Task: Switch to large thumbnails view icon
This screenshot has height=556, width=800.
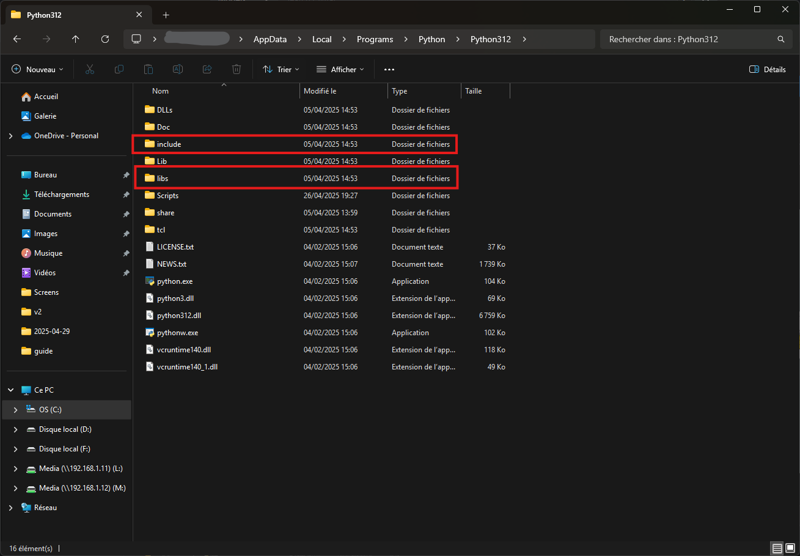Action: pos(790,548)
